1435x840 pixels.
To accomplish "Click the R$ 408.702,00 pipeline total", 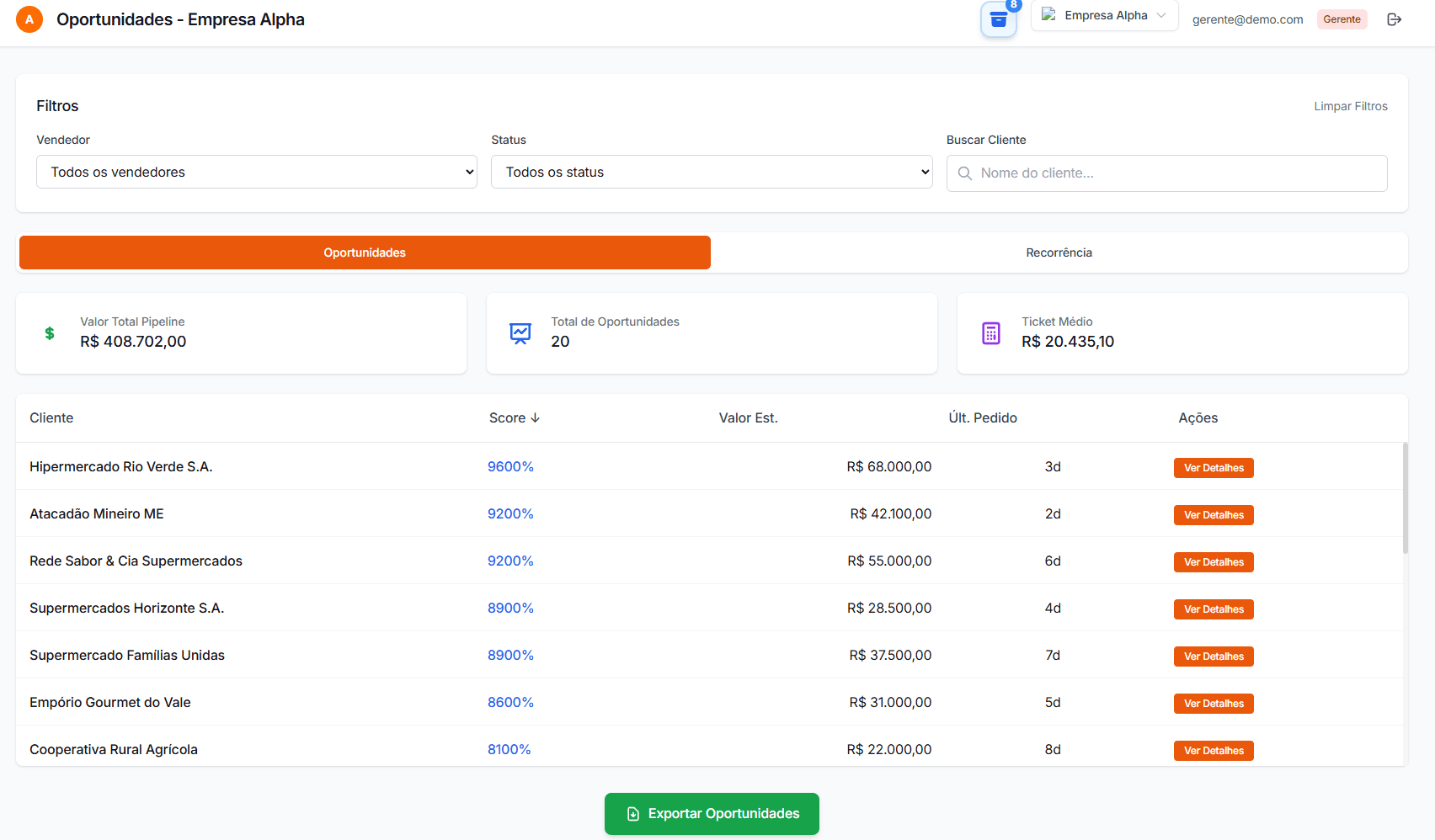I will tap(133, 342).
